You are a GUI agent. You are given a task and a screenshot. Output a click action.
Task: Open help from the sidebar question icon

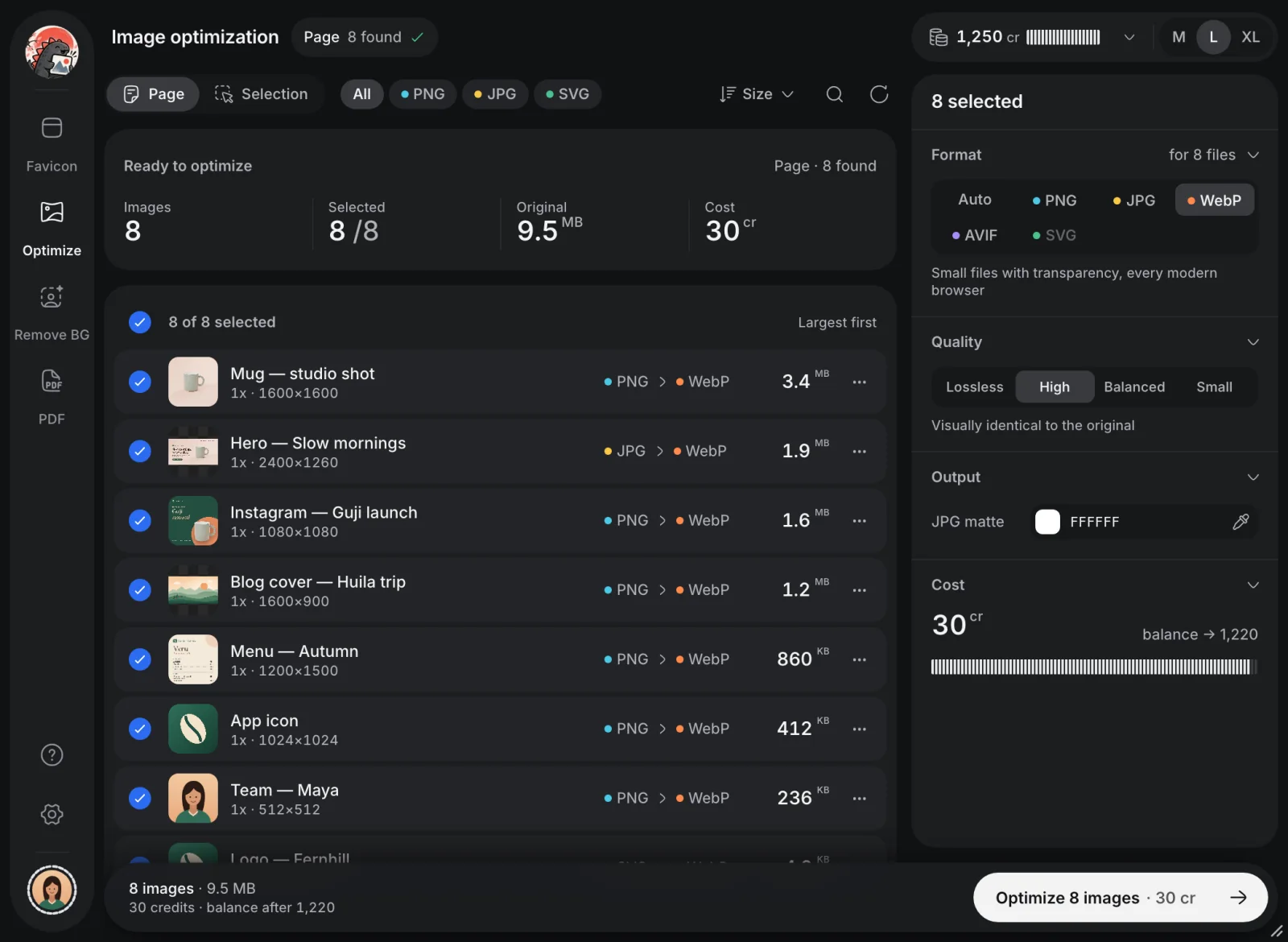52,755
